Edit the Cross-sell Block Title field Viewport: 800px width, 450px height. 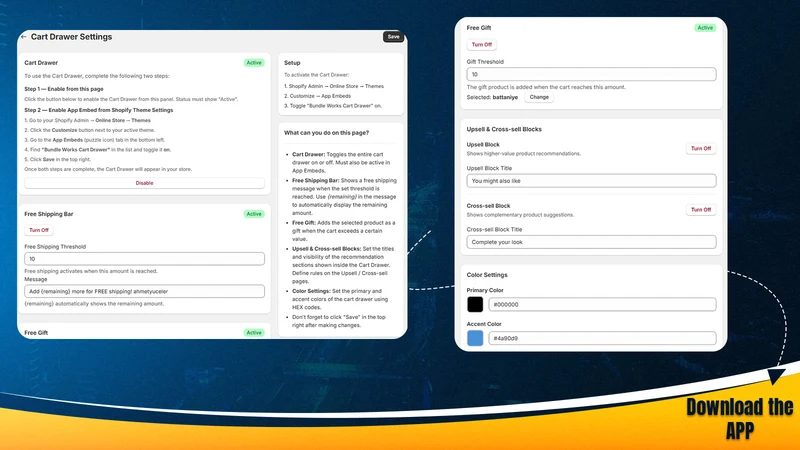tap(591, 242)
